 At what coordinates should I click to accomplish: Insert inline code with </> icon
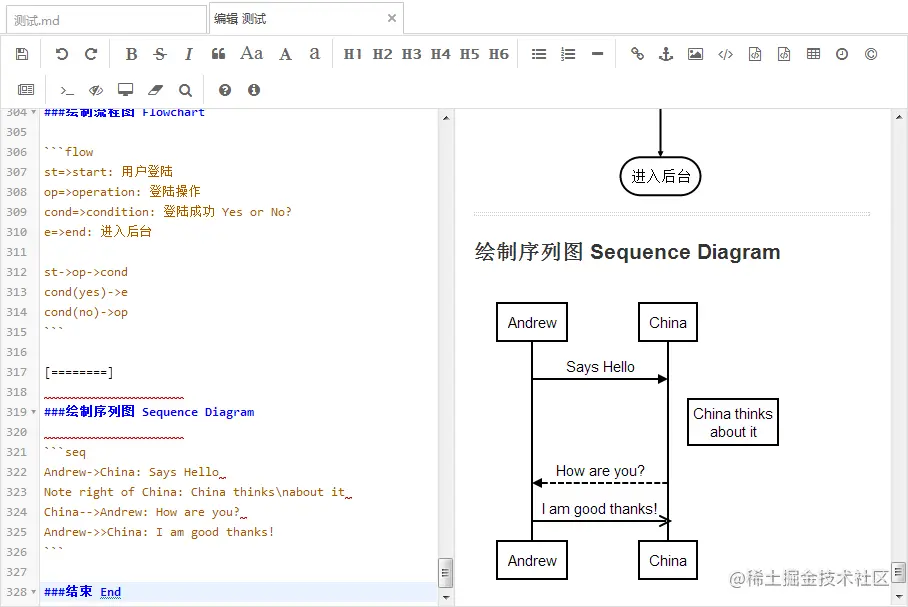[x=726, y=54]
